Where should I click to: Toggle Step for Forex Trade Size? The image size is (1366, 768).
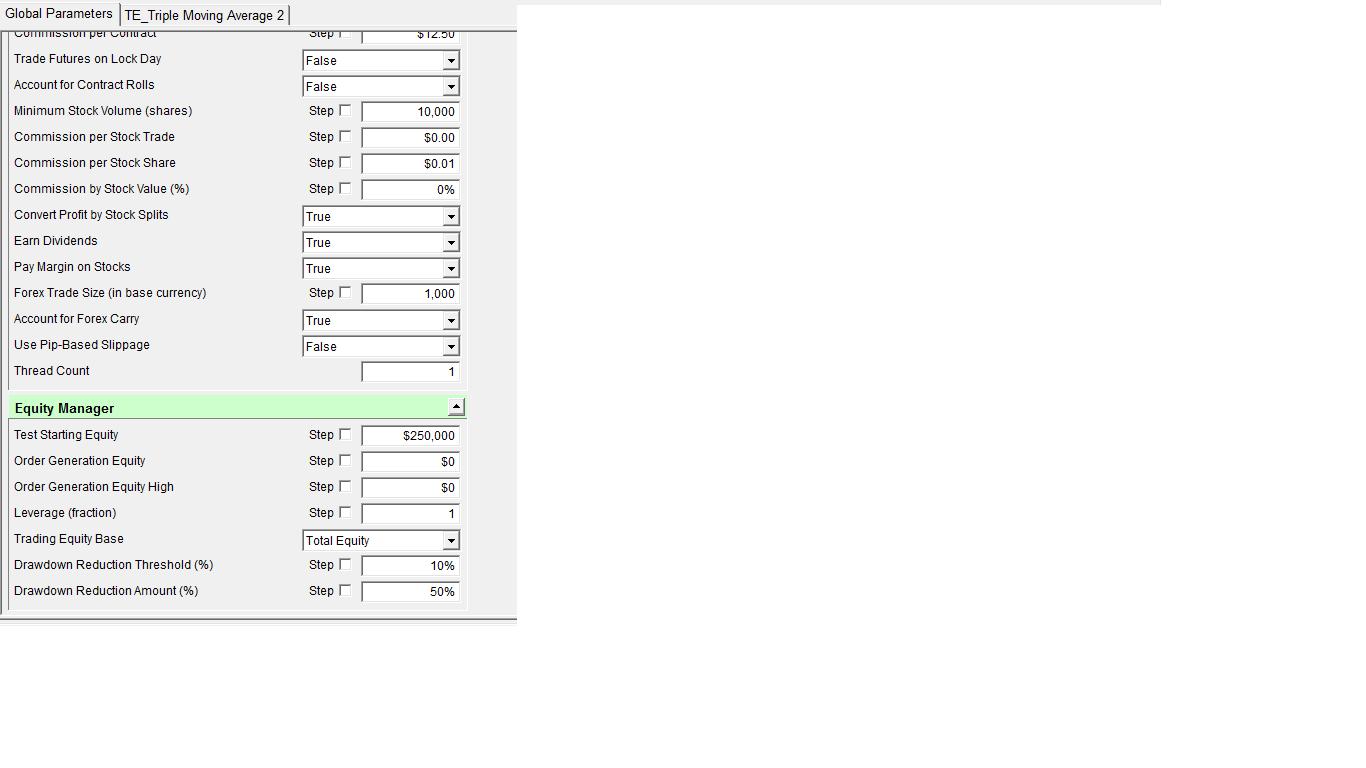(345, 293)
